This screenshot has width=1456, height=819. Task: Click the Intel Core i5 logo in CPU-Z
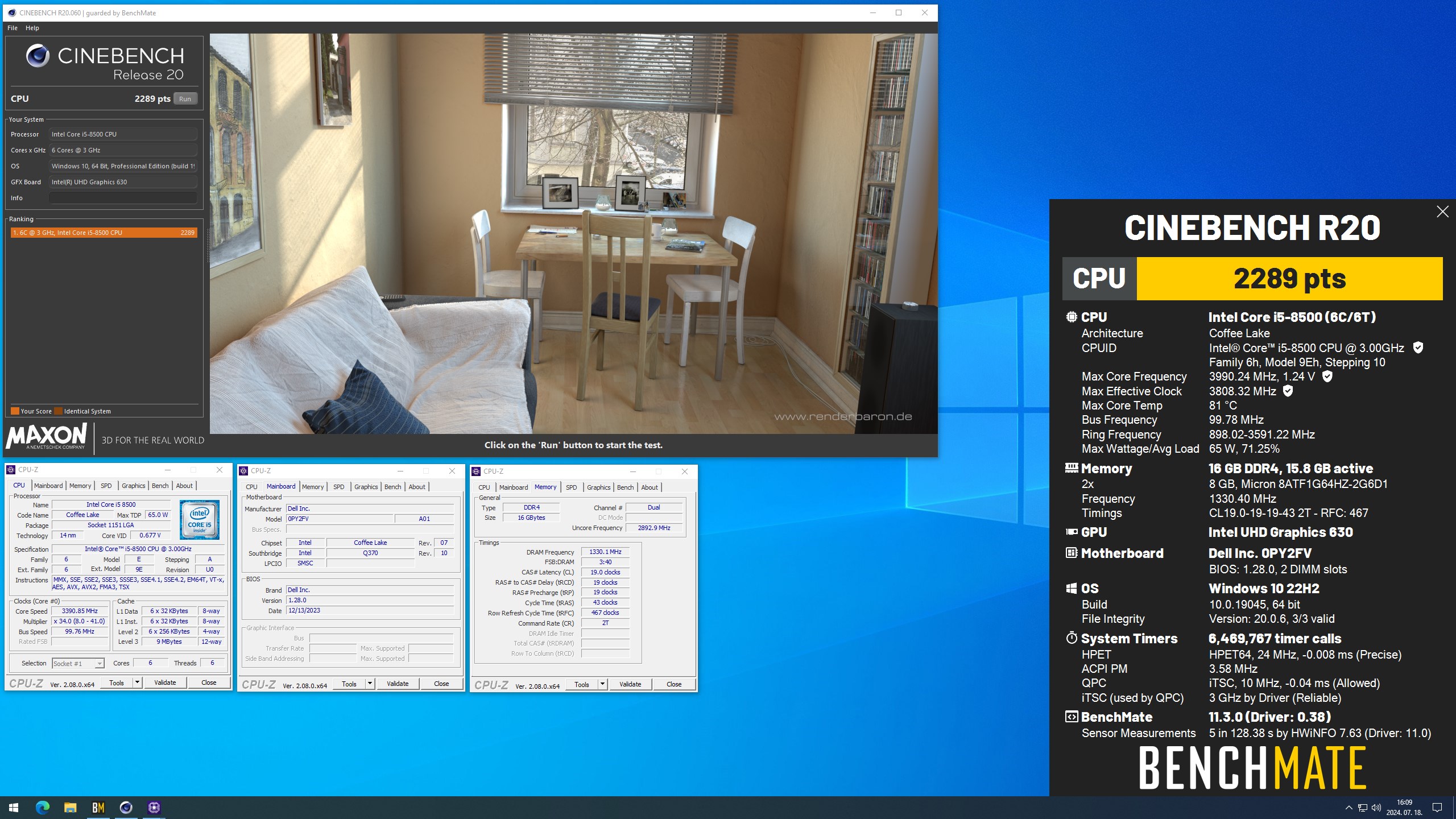[x=200, y=519]
